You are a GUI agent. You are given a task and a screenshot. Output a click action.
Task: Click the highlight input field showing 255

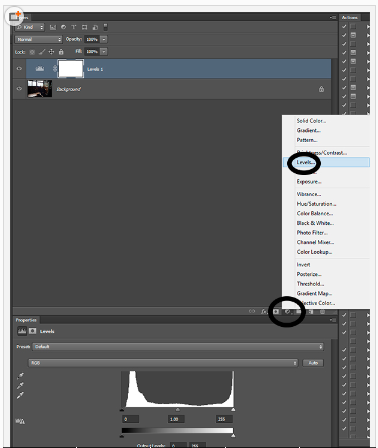tap(224, 419)
